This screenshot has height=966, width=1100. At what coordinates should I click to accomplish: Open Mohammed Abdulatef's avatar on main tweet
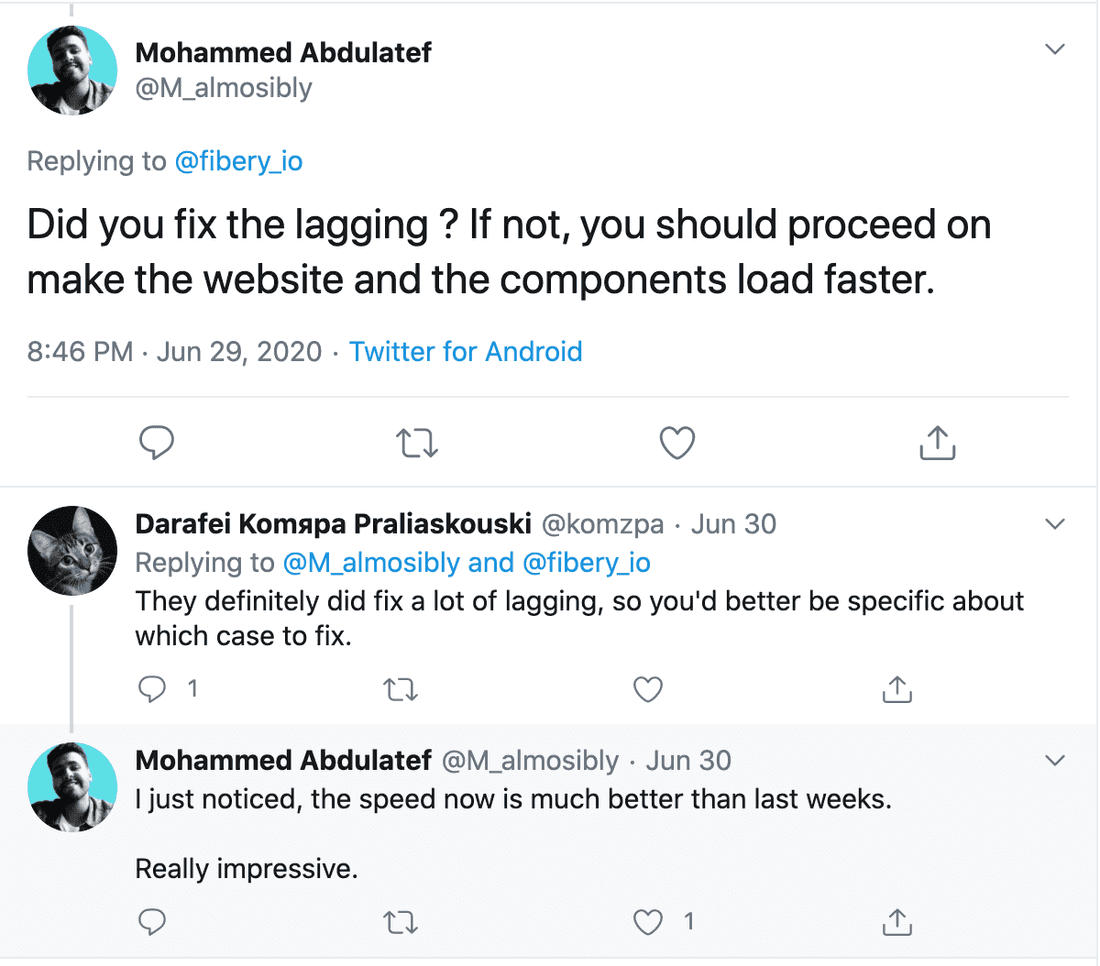71,69
